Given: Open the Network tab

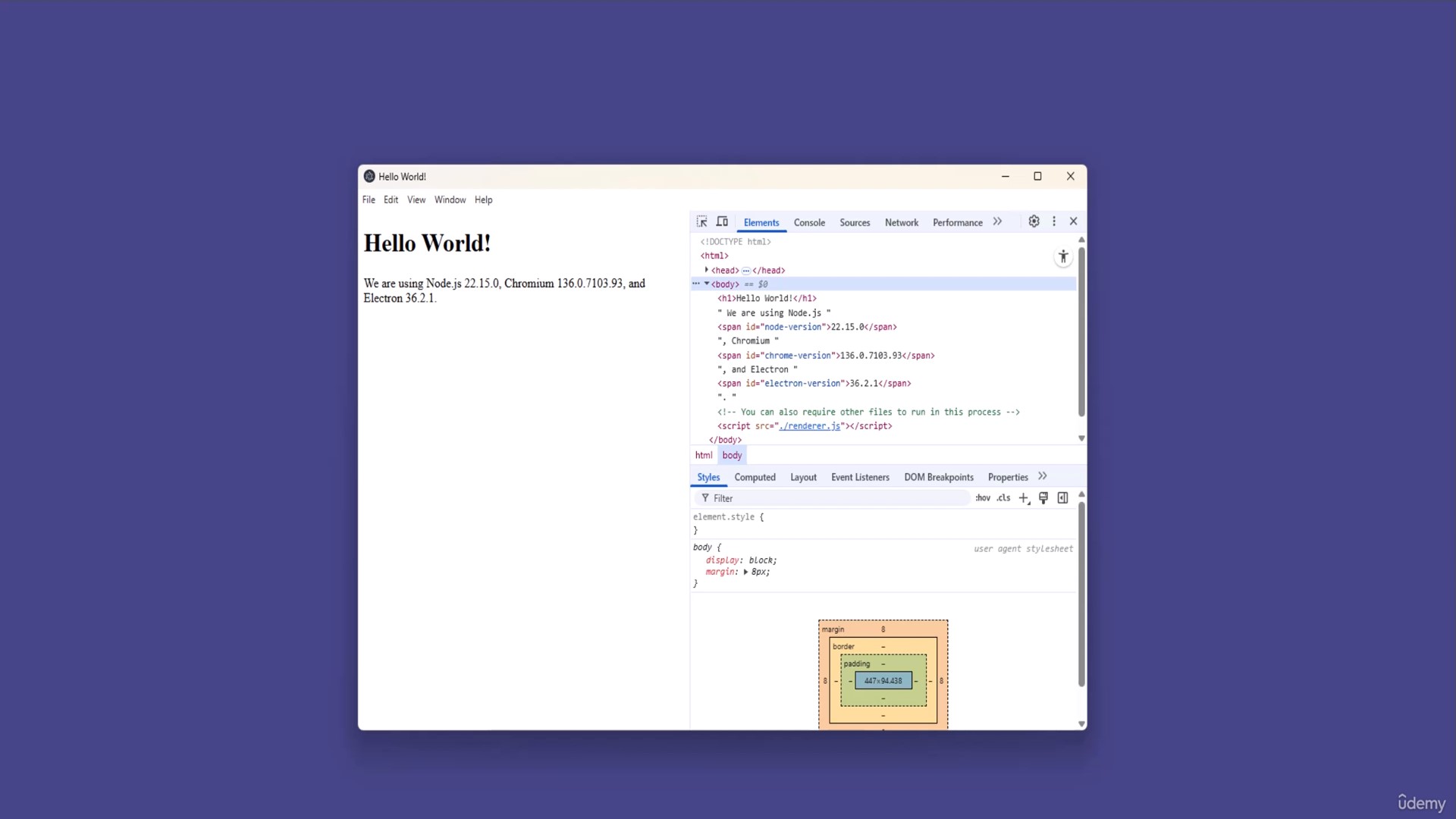Looking at the screenshot, I should coord(901,222).
